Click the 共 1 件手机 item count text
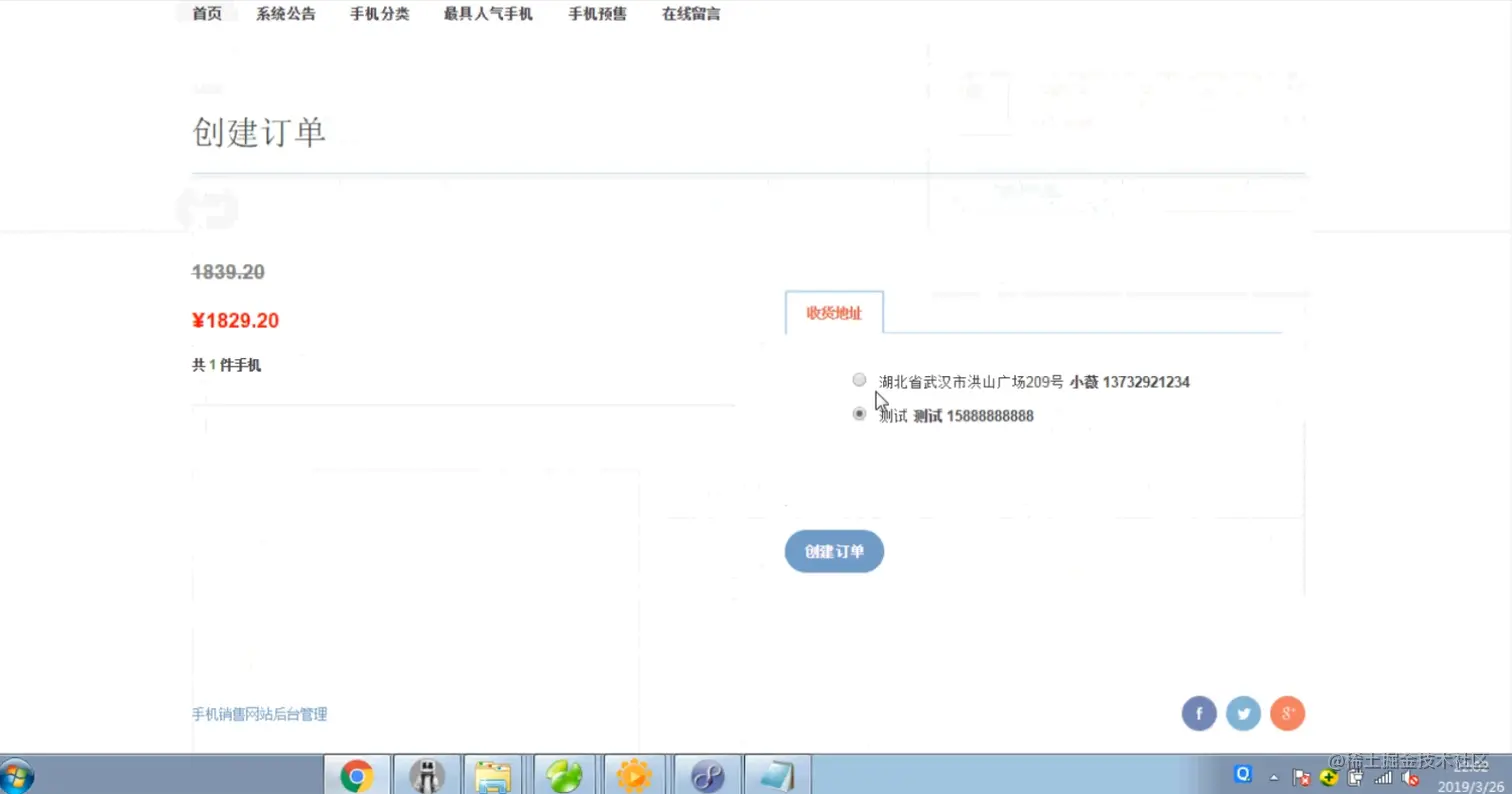The image size is (1512, 794). [x=227, y=366]
